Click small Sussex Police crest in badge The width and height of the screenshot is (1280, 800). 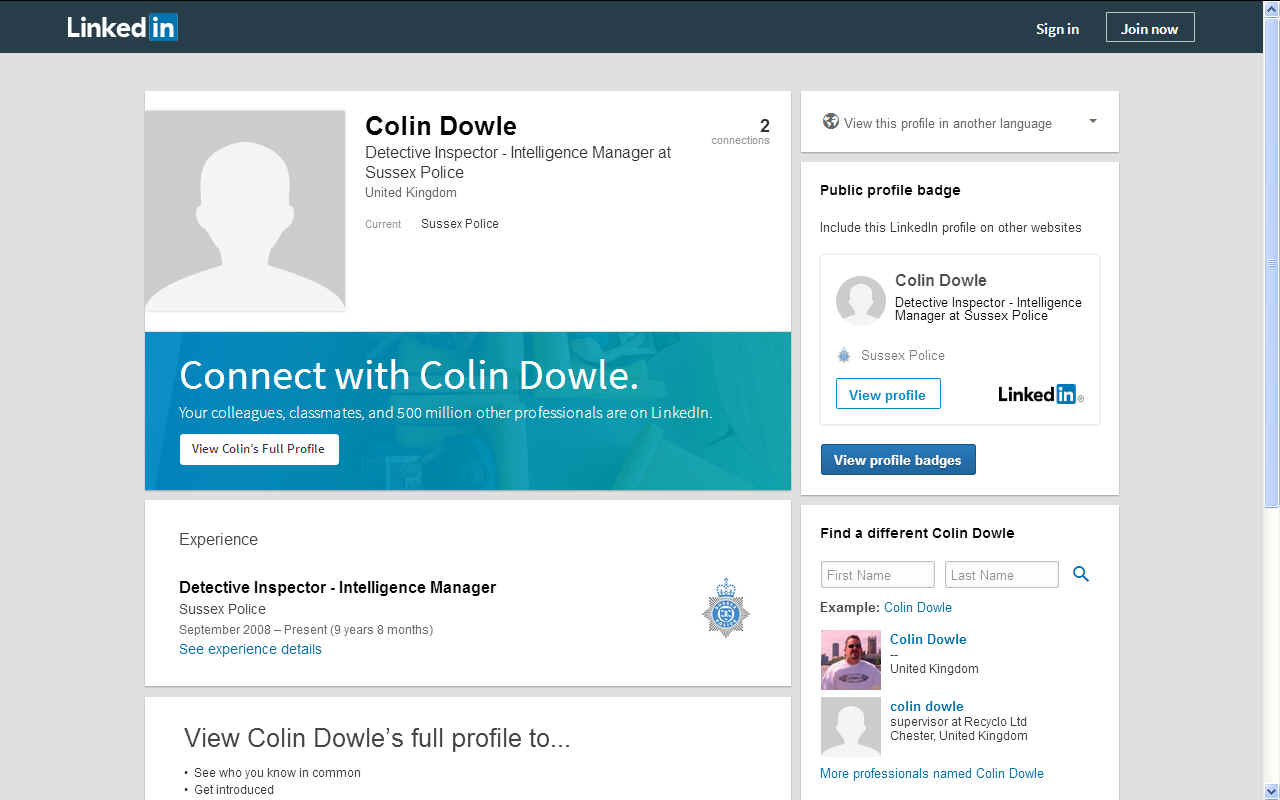(844, 355)
